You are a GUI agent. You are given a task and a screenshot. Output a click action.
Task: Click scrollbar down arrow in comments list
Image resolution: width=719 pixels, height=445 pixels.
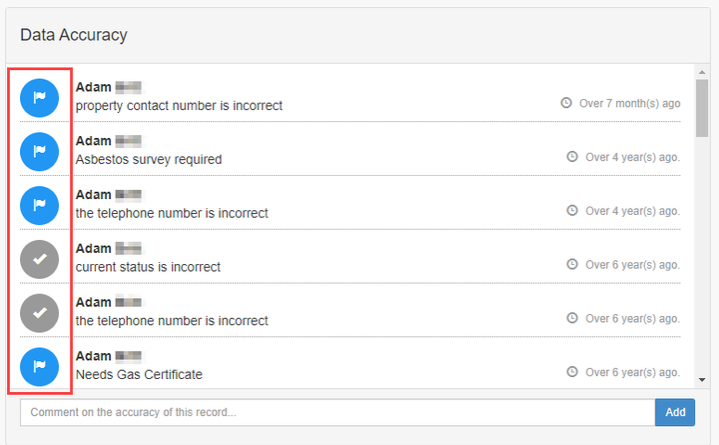pyautogui.click(x=702, y=380)
